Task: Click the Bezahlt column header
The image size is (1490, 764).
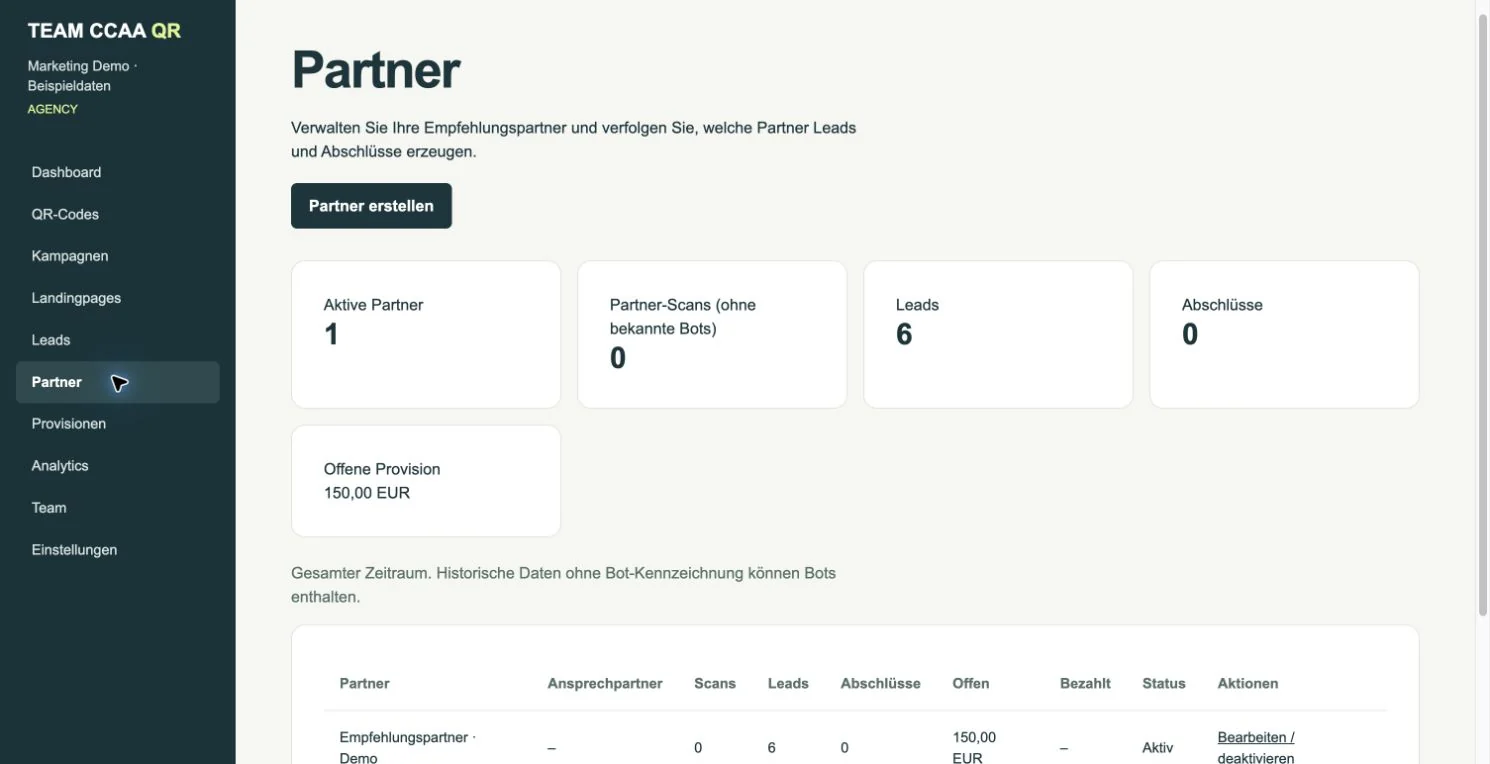Action: coord(1085,684)
